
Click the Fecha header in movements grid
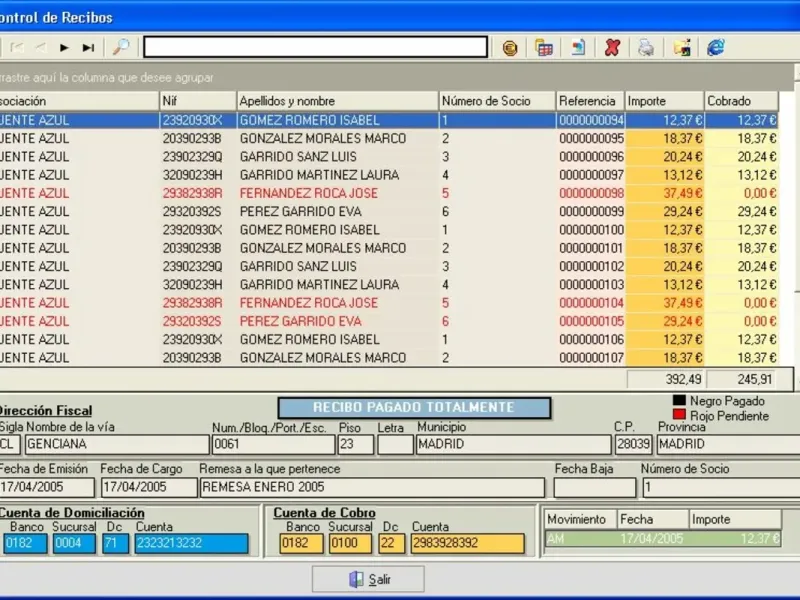[x=653, y=519]
